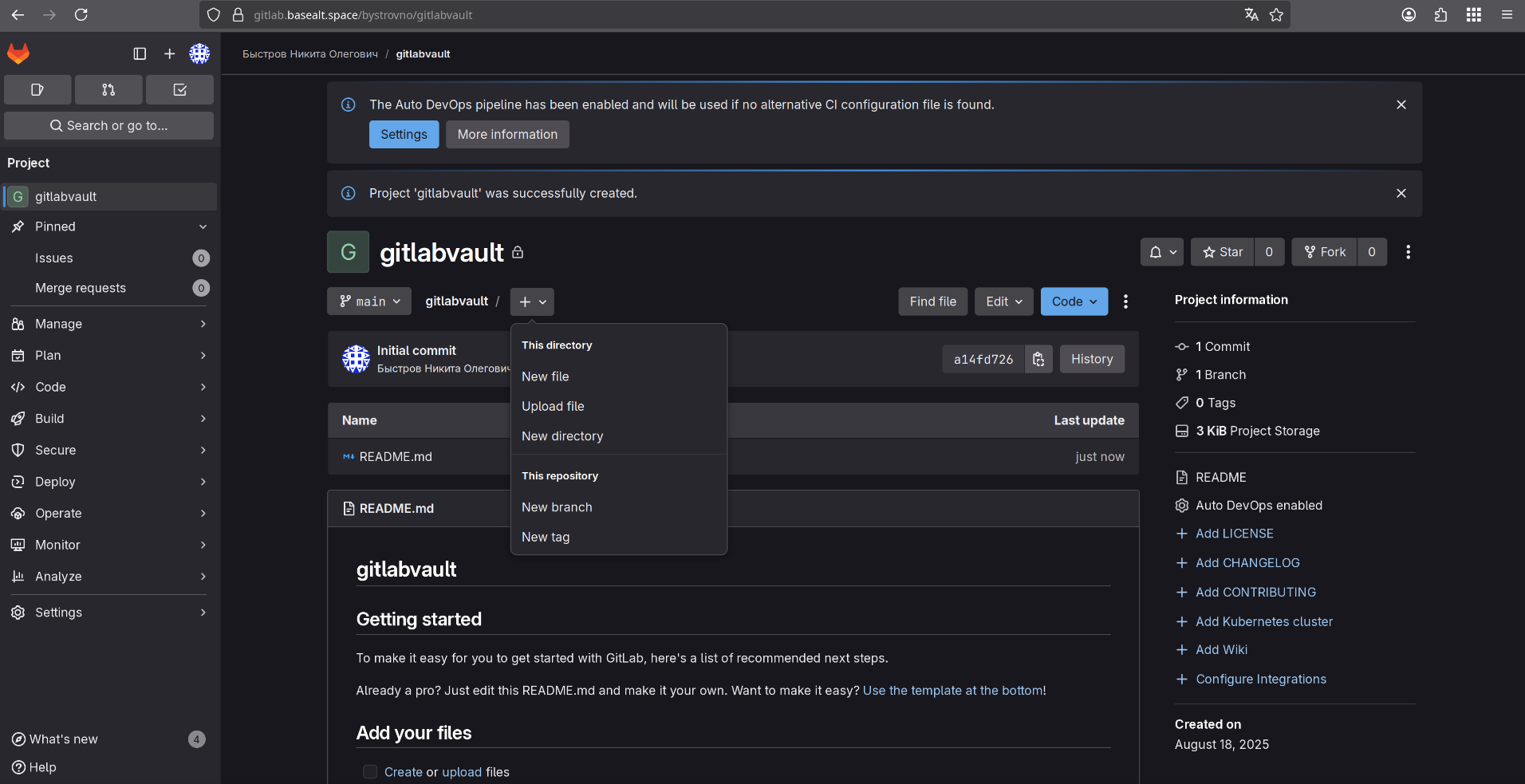Open project actions kebab menu
Screen dimensions: 1525x784
(x=1409, y=252)
